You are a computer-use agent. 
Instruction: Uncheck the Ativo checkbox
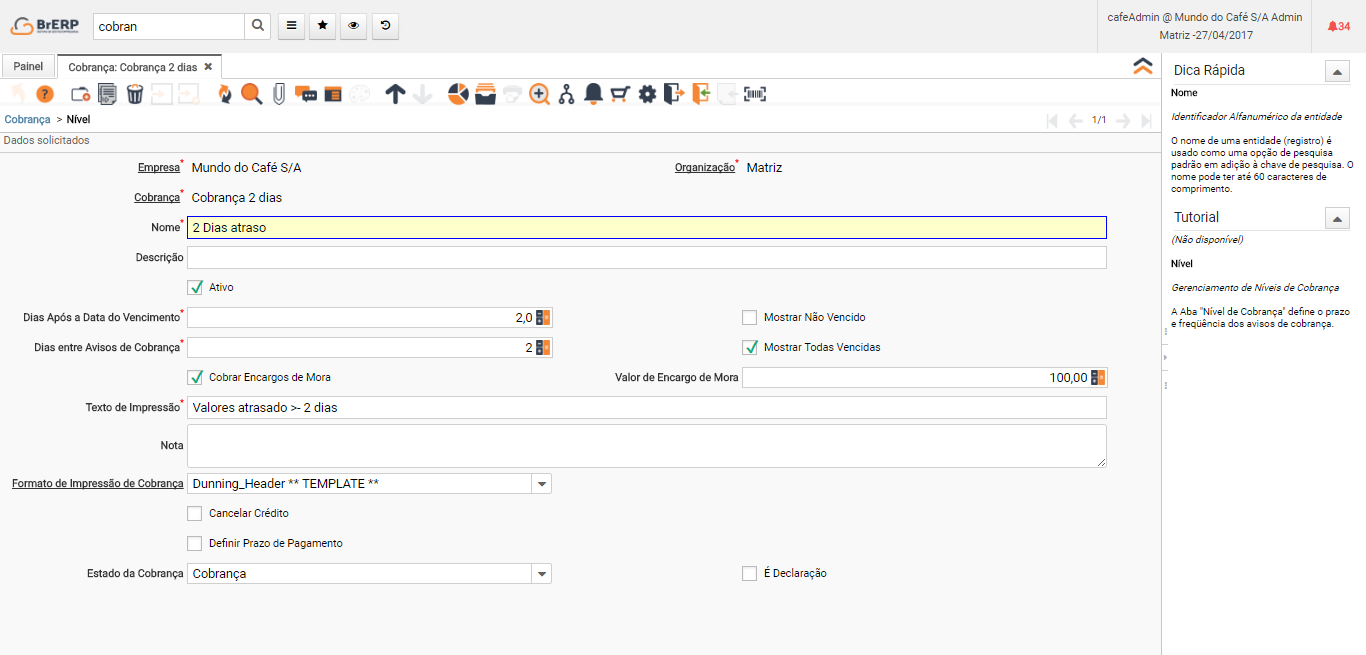(196, 288)
